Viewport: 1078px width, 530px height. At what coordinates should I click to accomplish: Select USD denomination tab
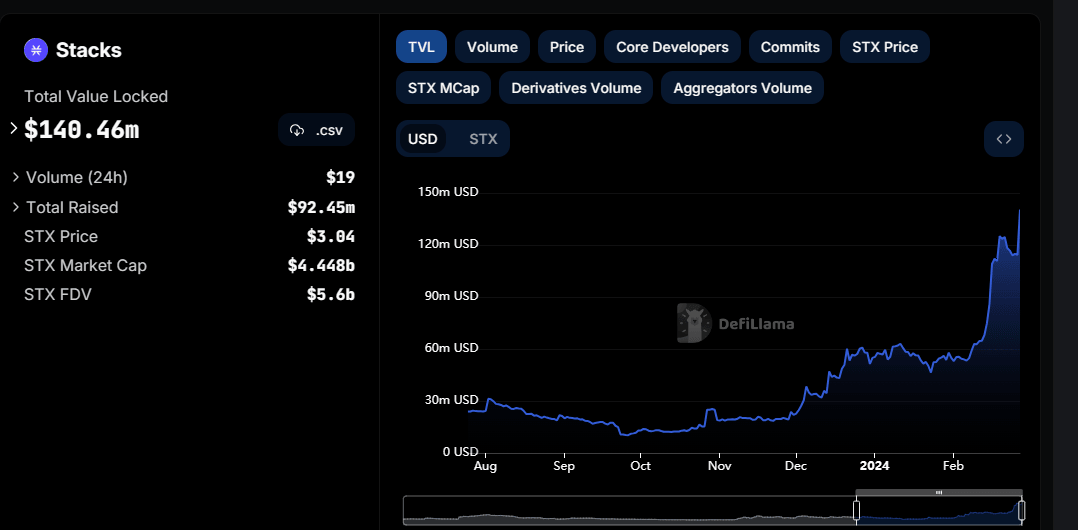click(x=423, y=139)
